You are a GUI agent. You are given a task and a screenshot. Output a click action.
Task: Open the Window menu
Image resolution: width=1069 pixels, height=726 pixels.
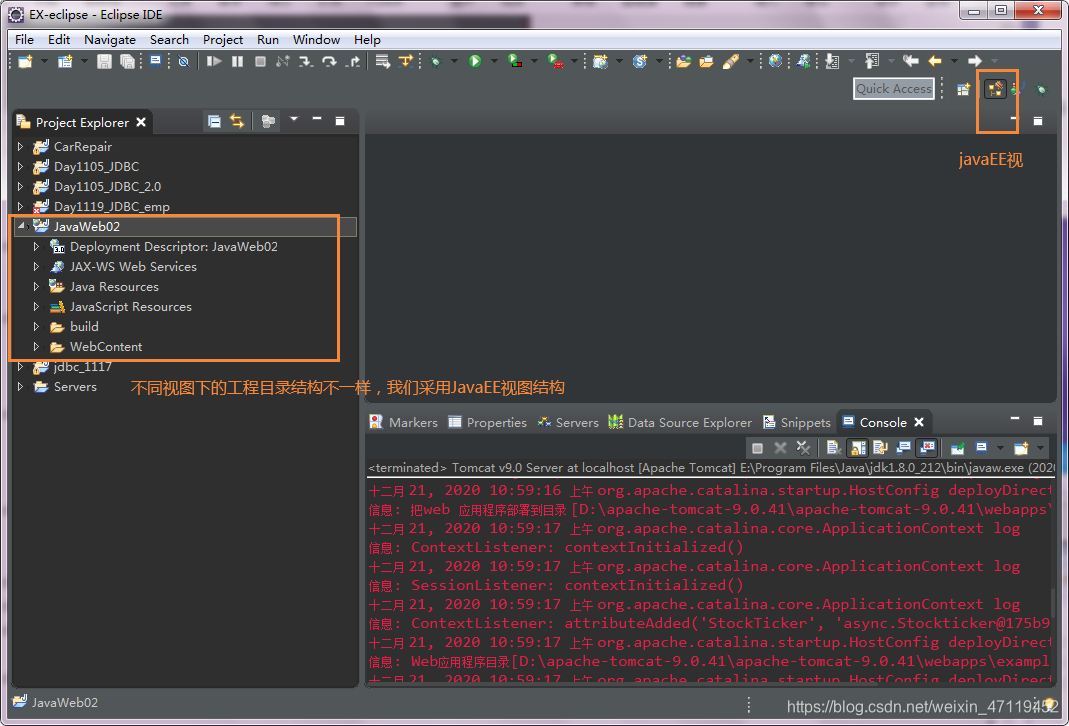[x=316, y=40]
